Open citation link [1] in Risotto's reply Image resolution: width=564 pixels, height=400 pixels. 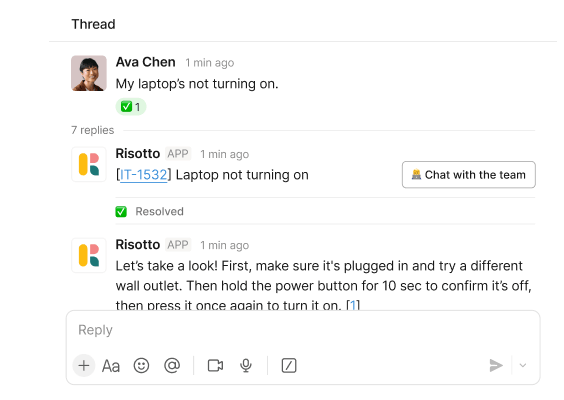[x=353, y=305]
